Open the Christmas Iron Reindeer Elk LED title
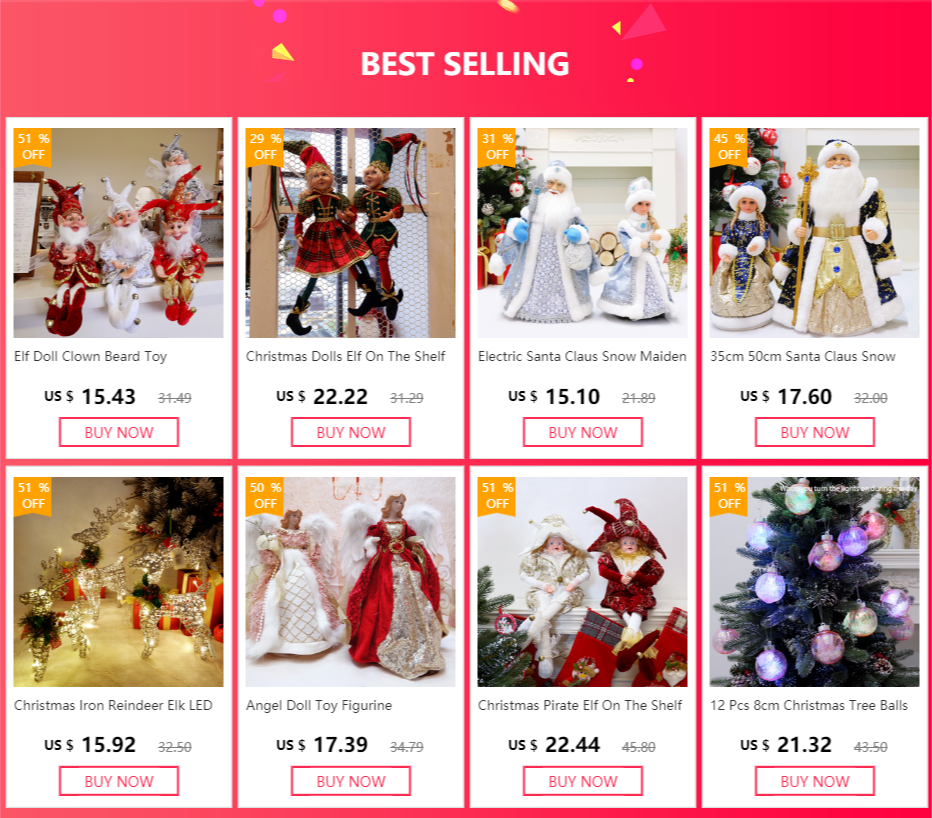The height and width of the screenshot is (818, 932). [x=113, y=706]
